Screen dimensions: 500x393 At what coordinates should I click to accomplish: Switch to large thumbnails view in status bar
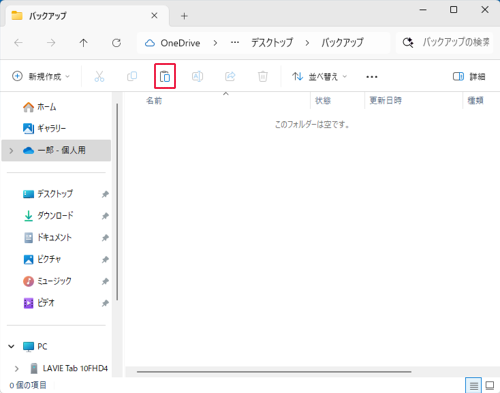[x=490, y=386]
